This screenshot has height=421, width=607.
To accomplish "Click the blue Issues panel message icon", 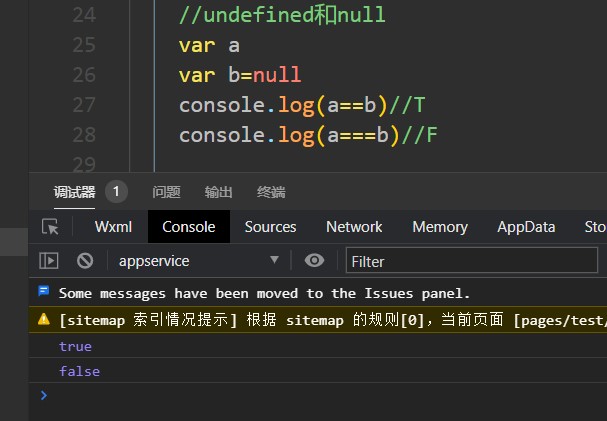I will (x=44, y=290).
